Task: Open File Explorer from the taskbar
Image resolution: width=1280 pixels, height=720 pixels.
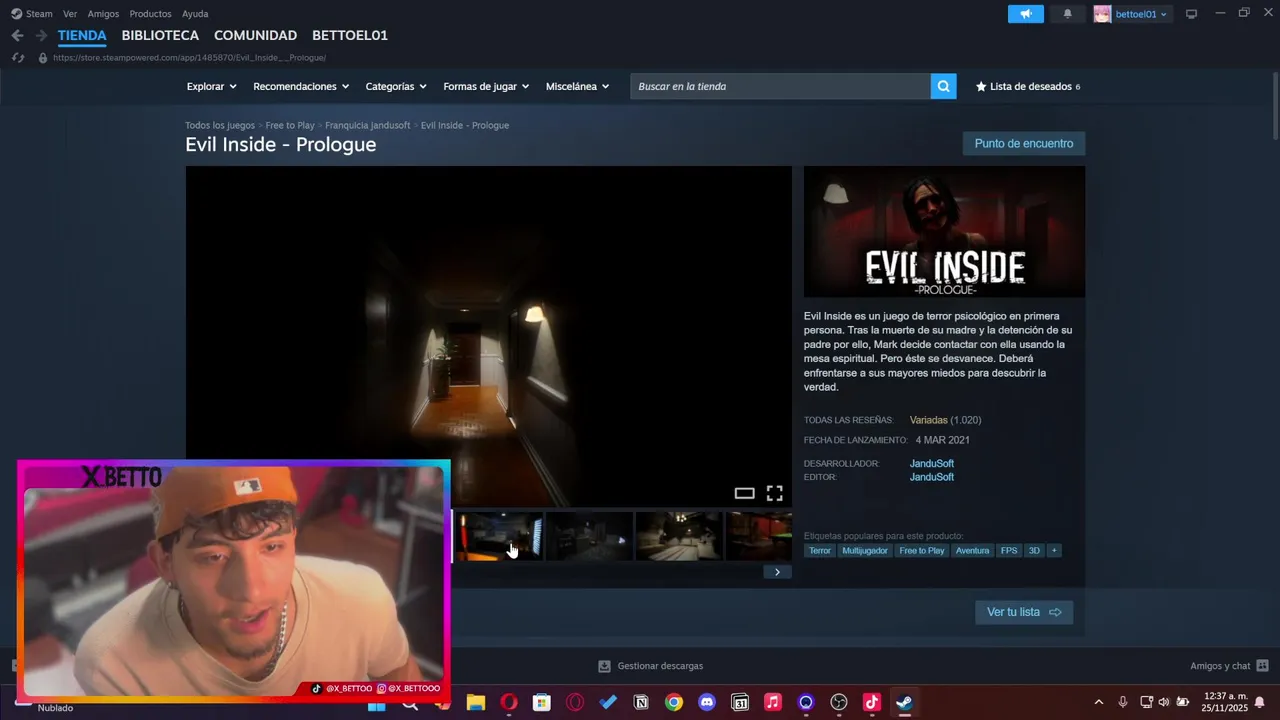Action: coord(476,703)
